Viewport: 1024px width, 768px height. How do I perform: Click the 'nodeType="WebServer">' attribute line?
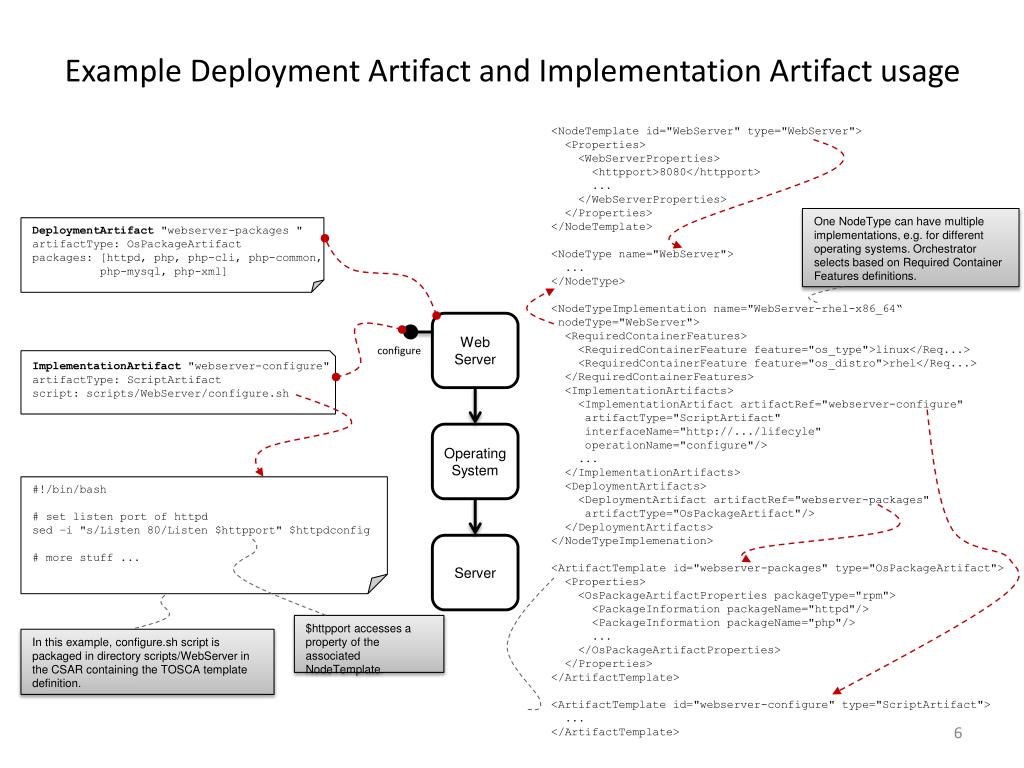[628, 323]
